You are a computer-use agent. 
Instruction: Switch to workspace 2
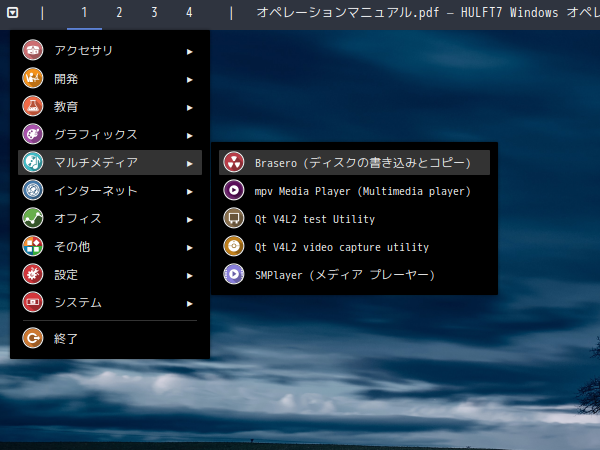(119, 13)
